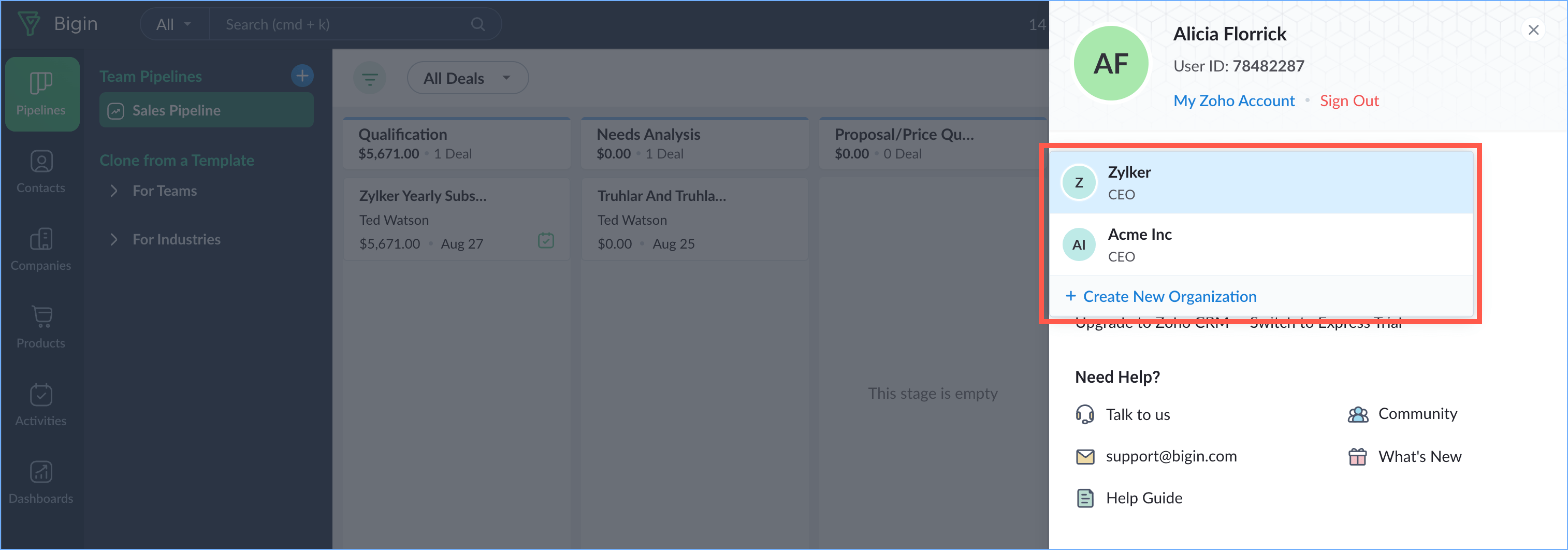1568x550 pixels.
Task: Click task icon on Zylker Yearly deal
Action: click(545, 241)
